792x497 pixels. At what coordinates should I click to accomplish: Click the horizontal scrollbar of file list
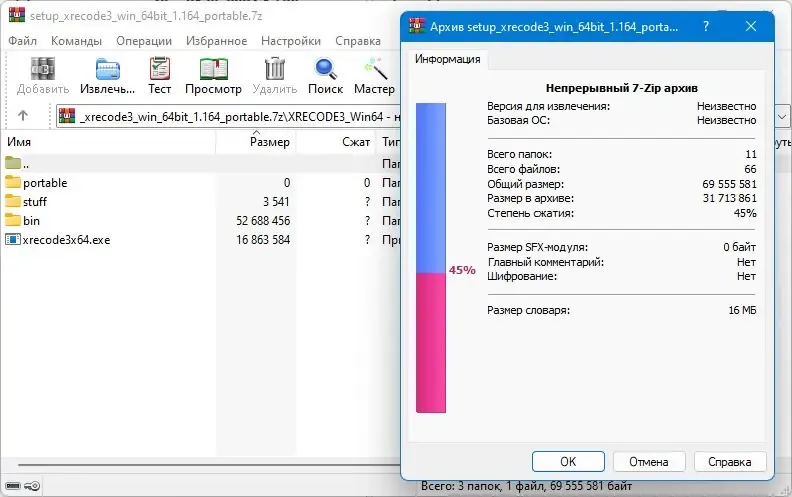pyautogui.click(x=209, y=465)
